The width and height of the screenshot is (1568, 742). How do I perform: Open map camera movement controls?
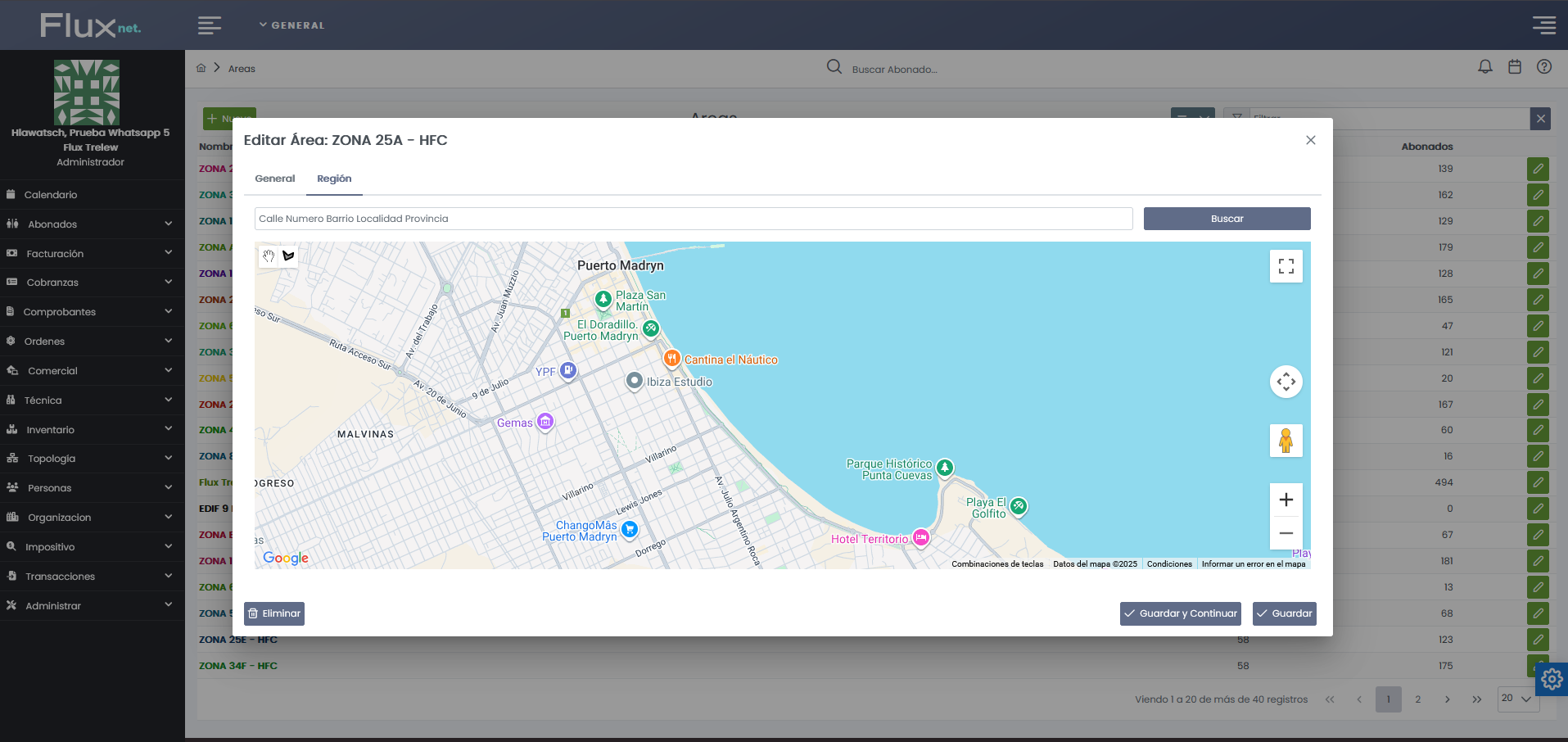[x=1286, y=382]
